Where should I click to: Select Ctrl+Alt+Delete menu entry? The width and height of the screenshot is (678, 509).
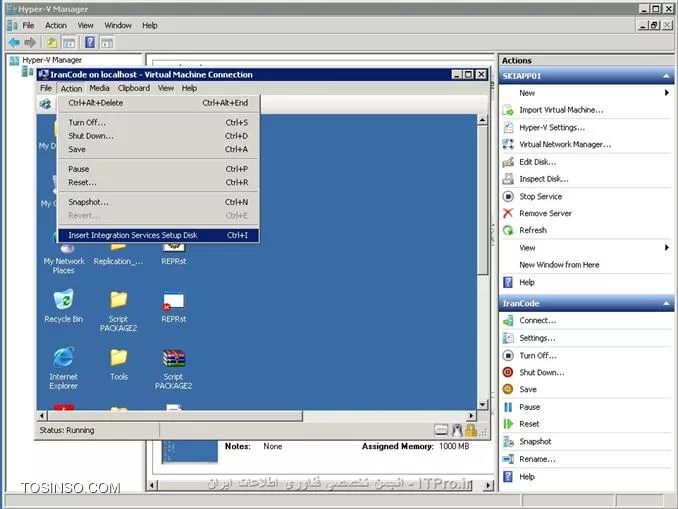159,103
